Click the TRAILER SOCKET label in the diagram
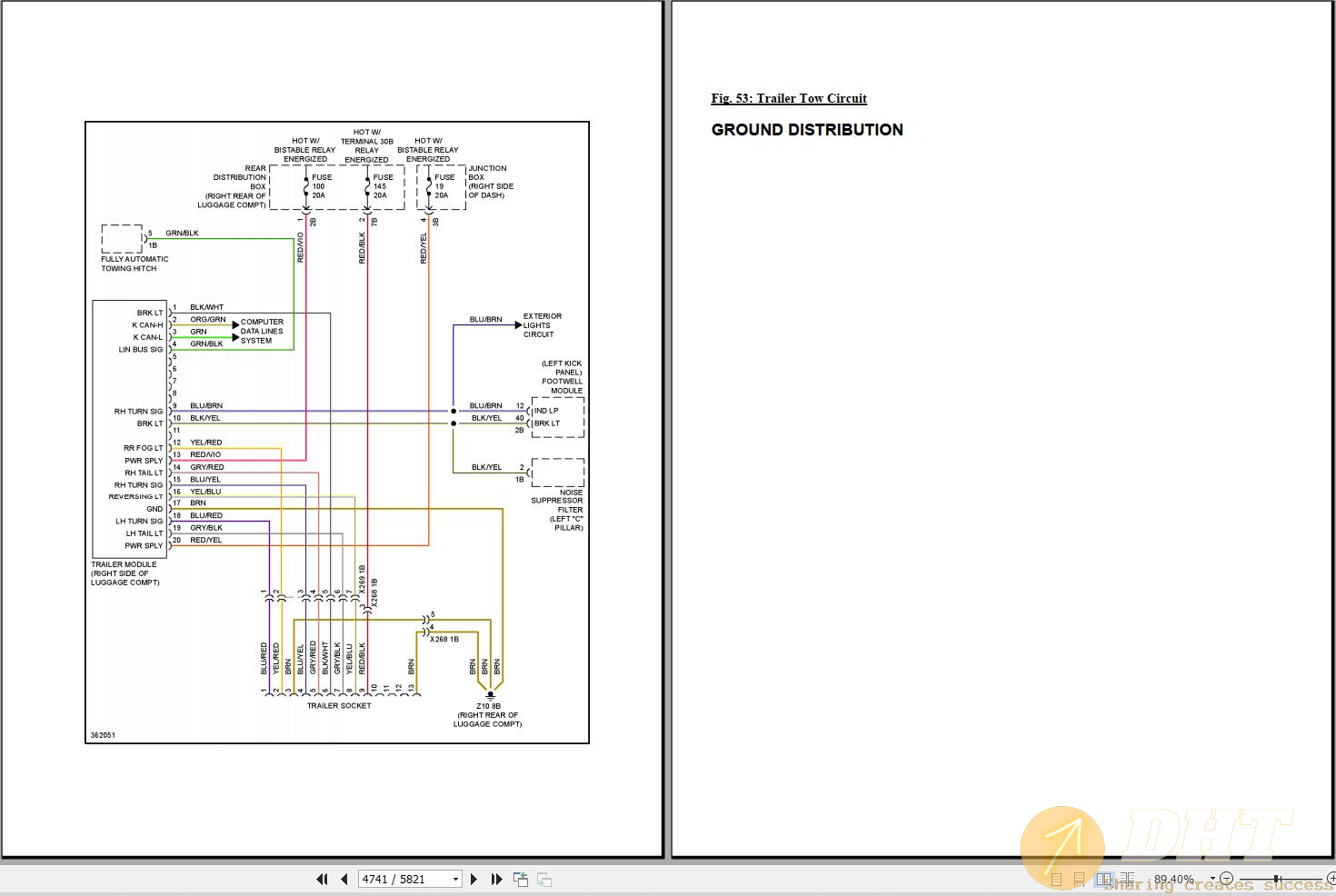1336x896 pixels. [339, 705]
